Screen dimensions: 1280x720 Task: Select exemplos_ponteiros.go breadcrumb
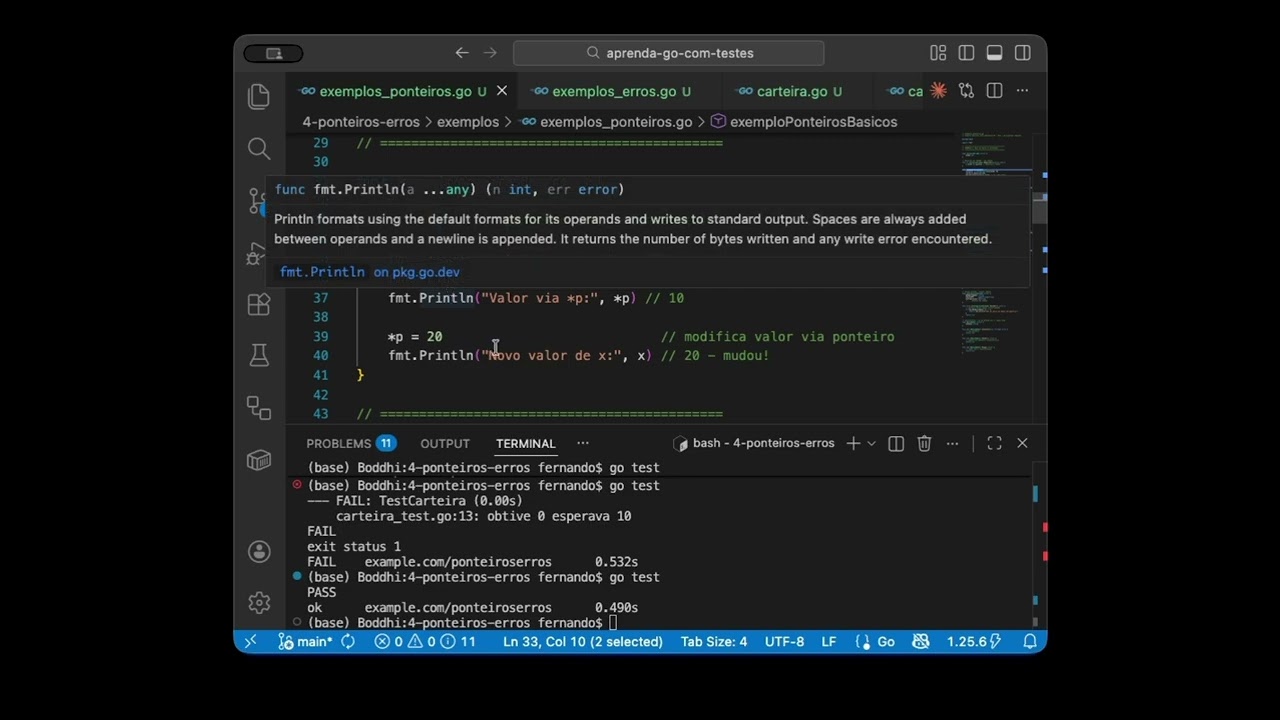pyautogui.click(x=606, y=122)
